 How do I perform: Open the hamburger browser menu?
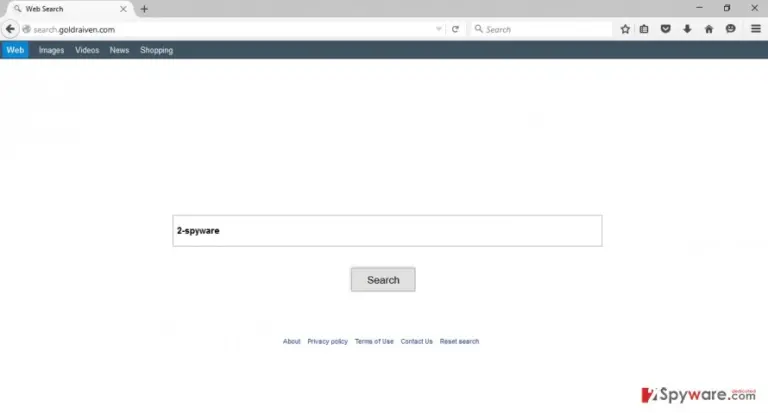coord(756,29)
